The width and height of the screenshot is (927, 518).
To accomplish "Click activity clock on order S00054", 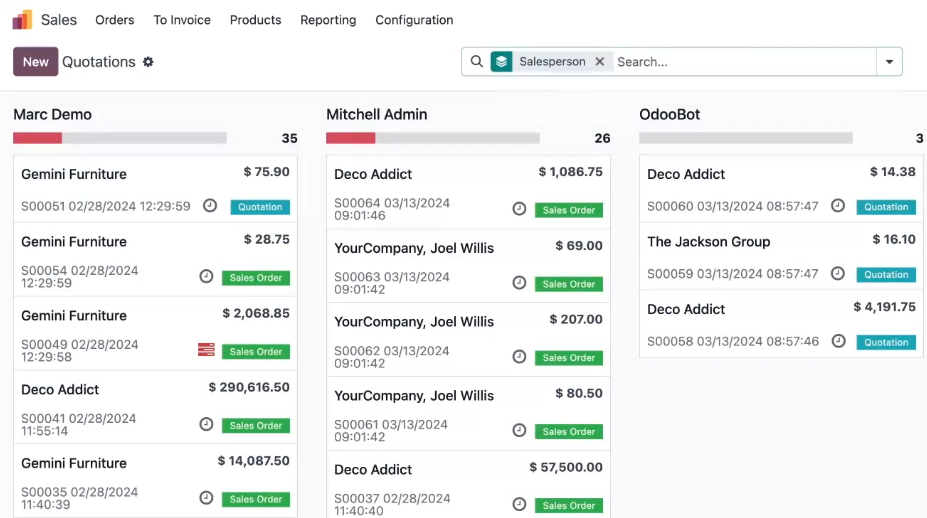I will pyautogui.click(x=206, y=276).
